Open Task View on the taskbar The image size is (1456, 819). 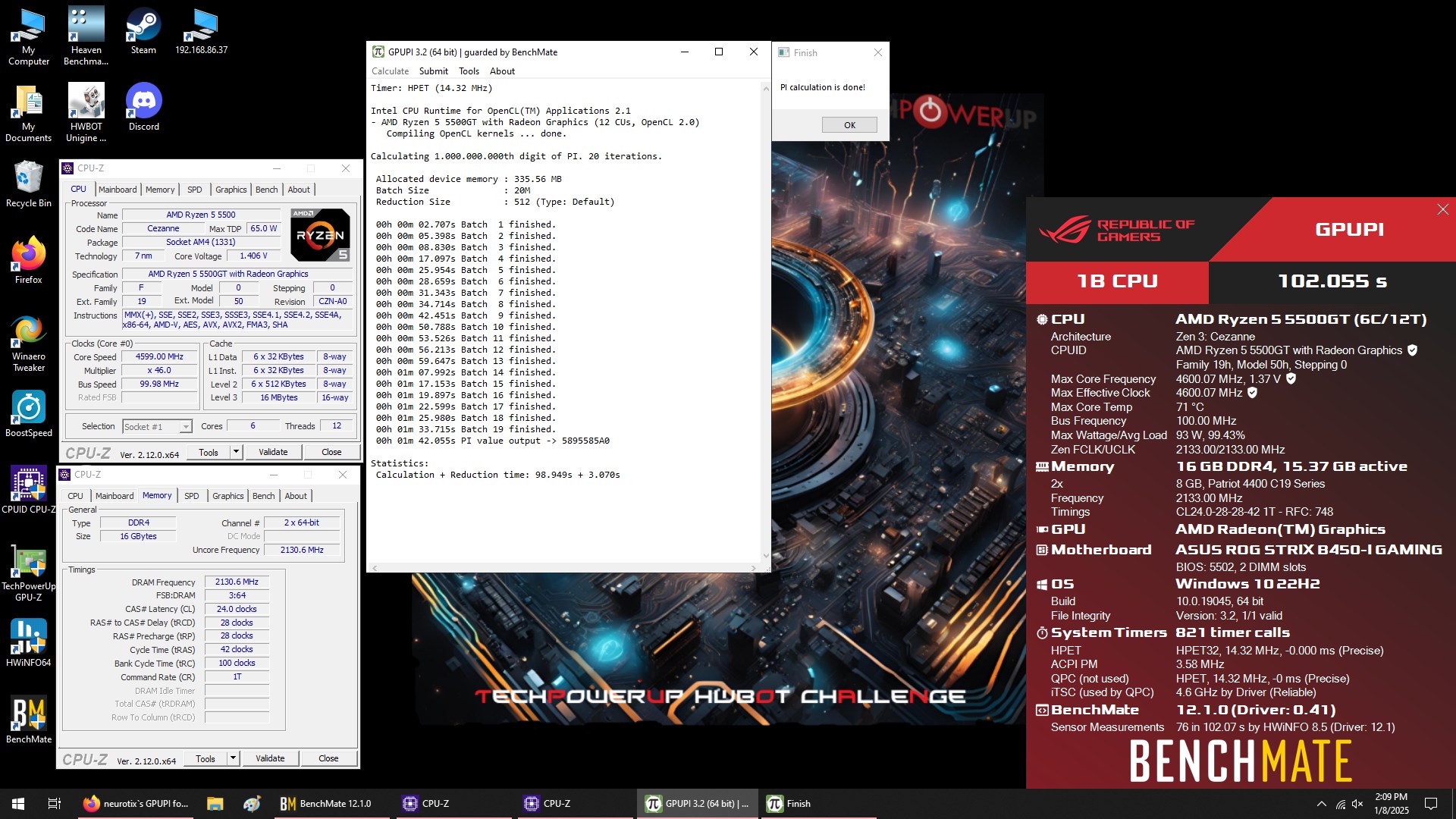[55, 804]
